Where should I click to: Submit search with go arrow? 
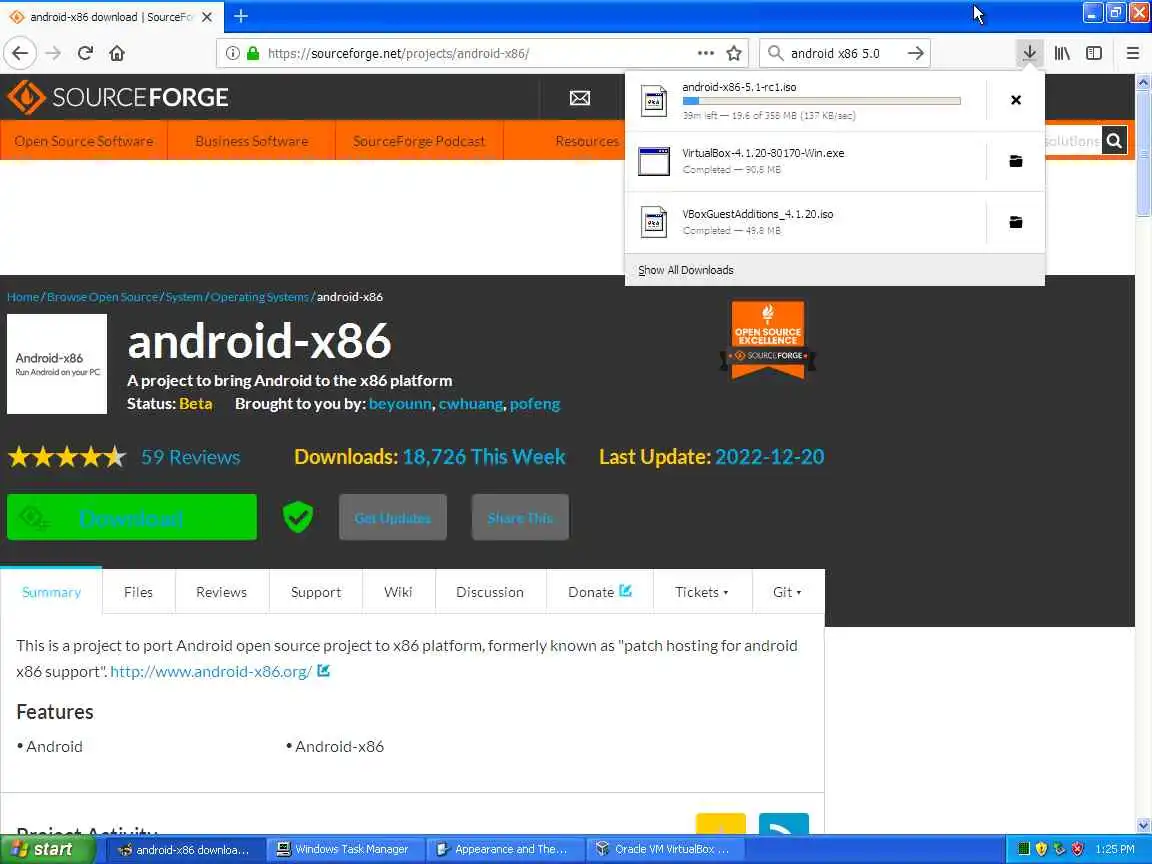[915, 53]
